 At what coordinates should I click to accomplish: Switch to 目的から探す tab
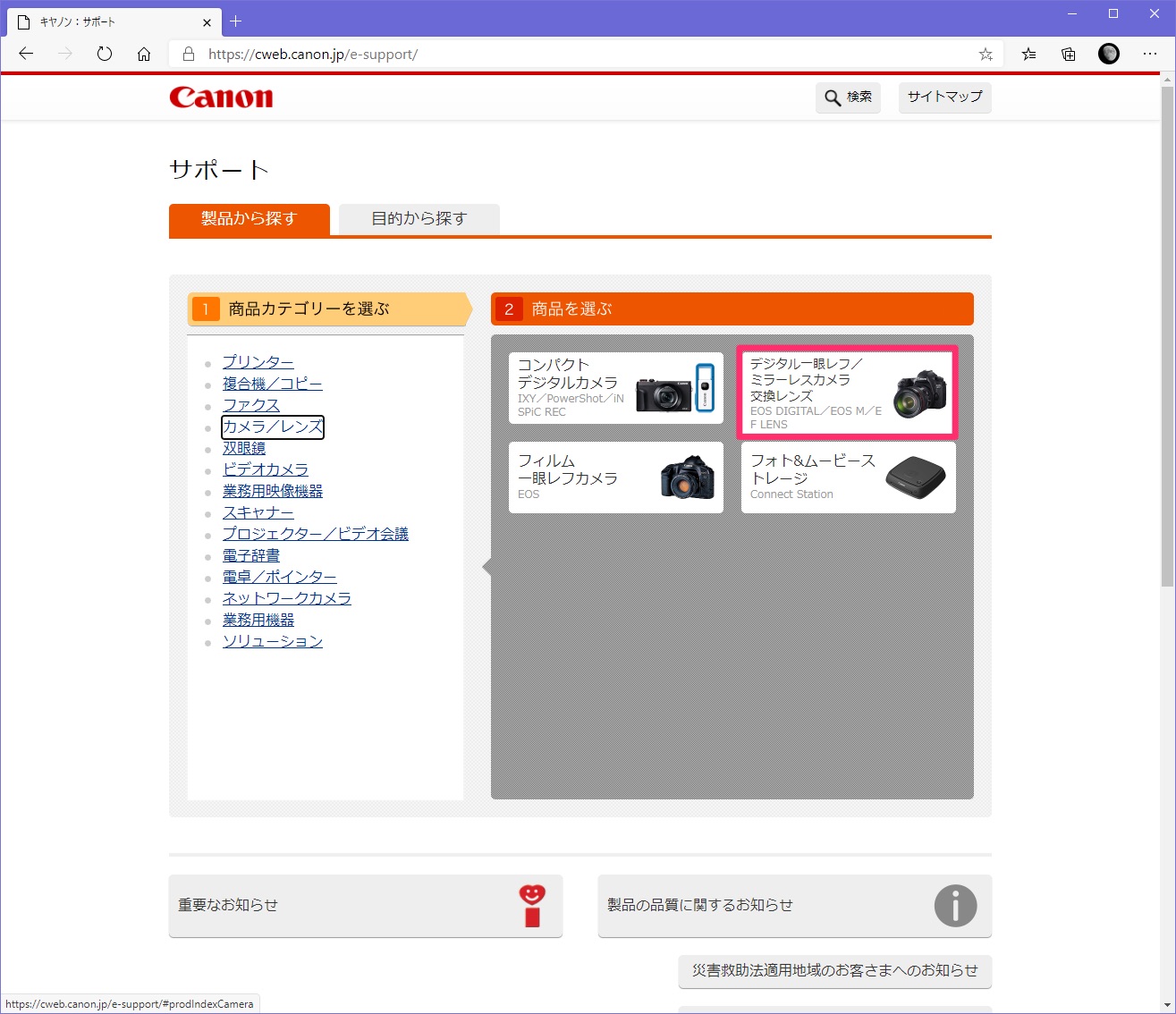[419, 219]
